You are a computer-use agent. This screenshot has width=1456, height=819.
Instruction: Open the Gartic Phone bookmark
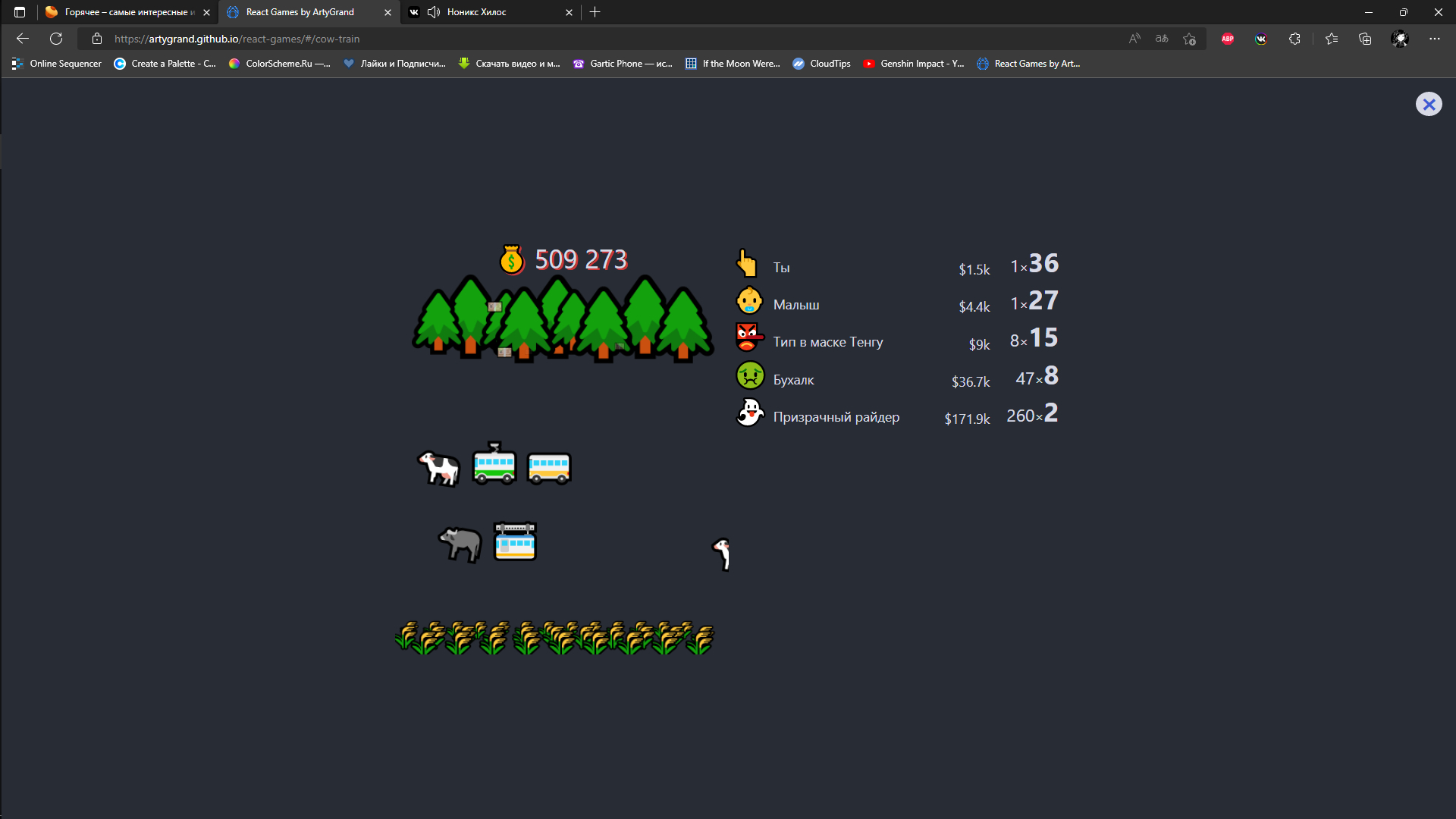(x=623, y=64)
